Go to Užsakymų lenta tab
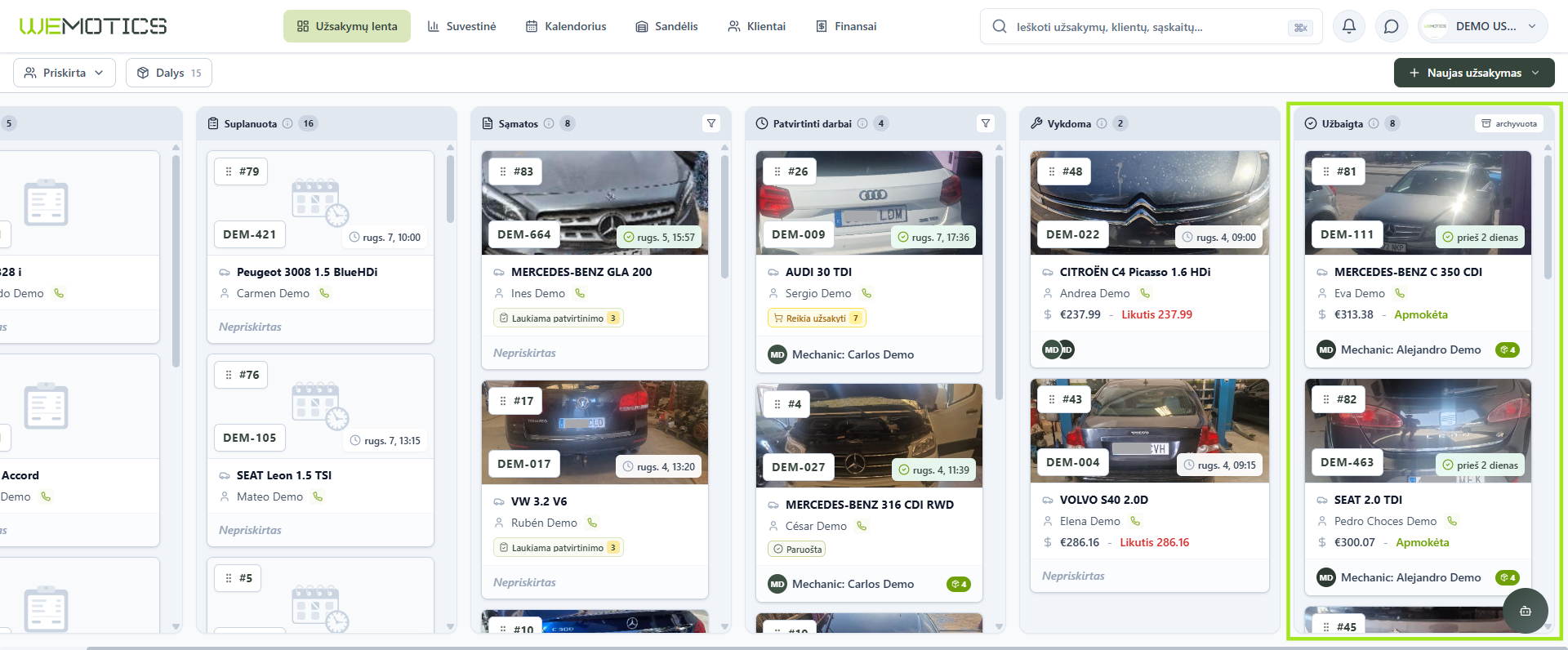 coord(347,26)
